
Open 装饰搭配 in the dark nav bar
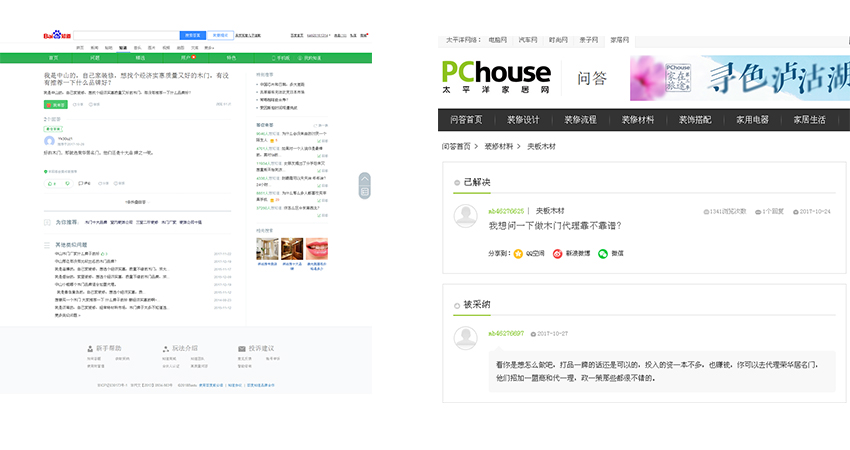point(695,120)
